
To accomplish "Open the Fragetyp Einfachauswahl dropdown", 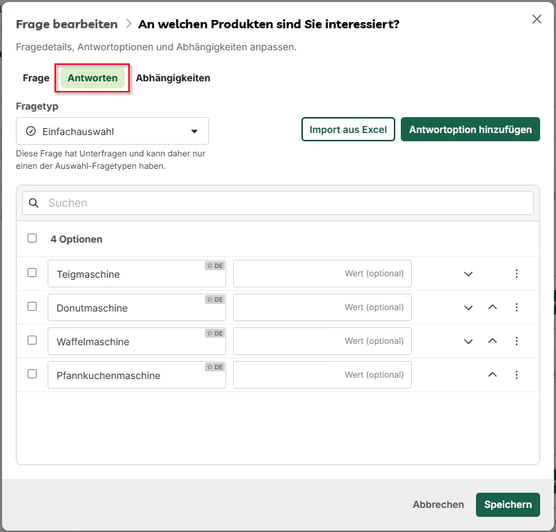I will (x=112, y=131).
